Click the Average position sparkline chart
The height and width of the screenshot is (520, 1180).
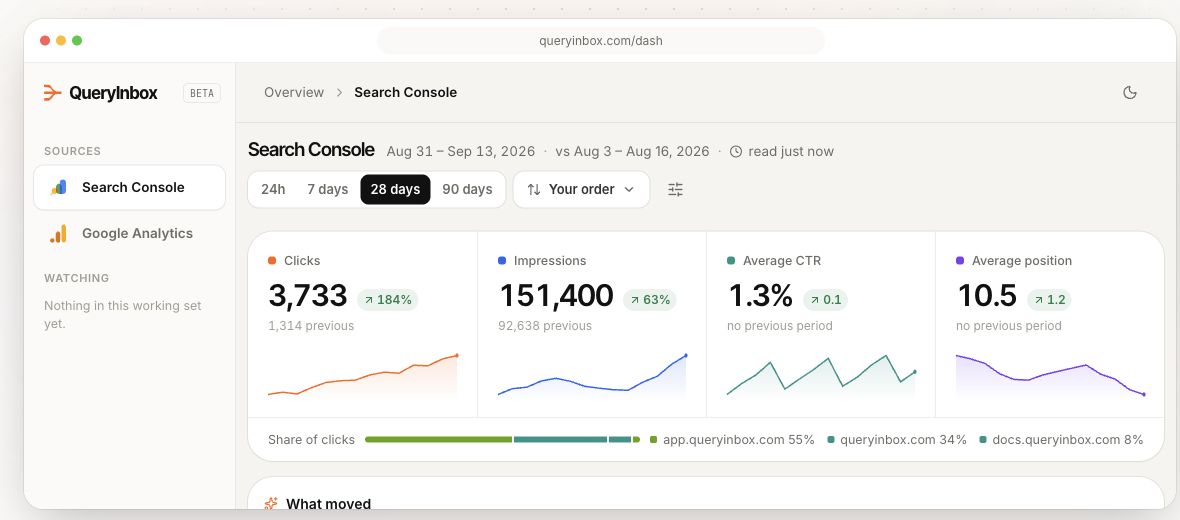click(x=1050, y=374)
